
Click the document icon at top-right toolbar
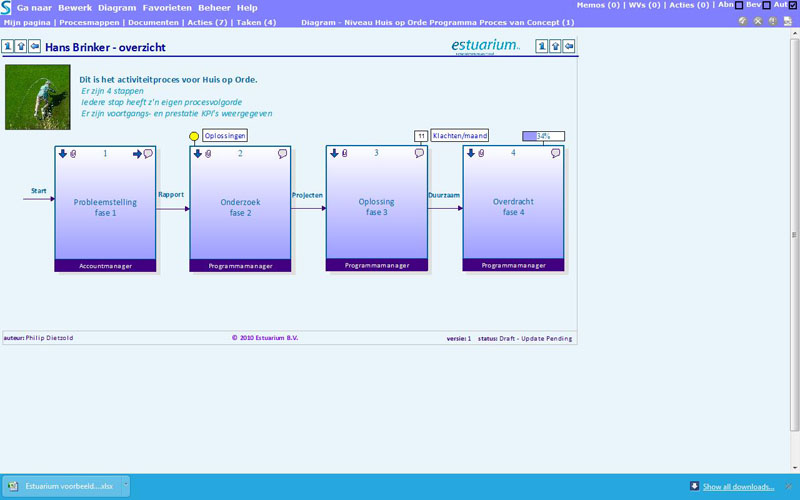pos(787,21)
